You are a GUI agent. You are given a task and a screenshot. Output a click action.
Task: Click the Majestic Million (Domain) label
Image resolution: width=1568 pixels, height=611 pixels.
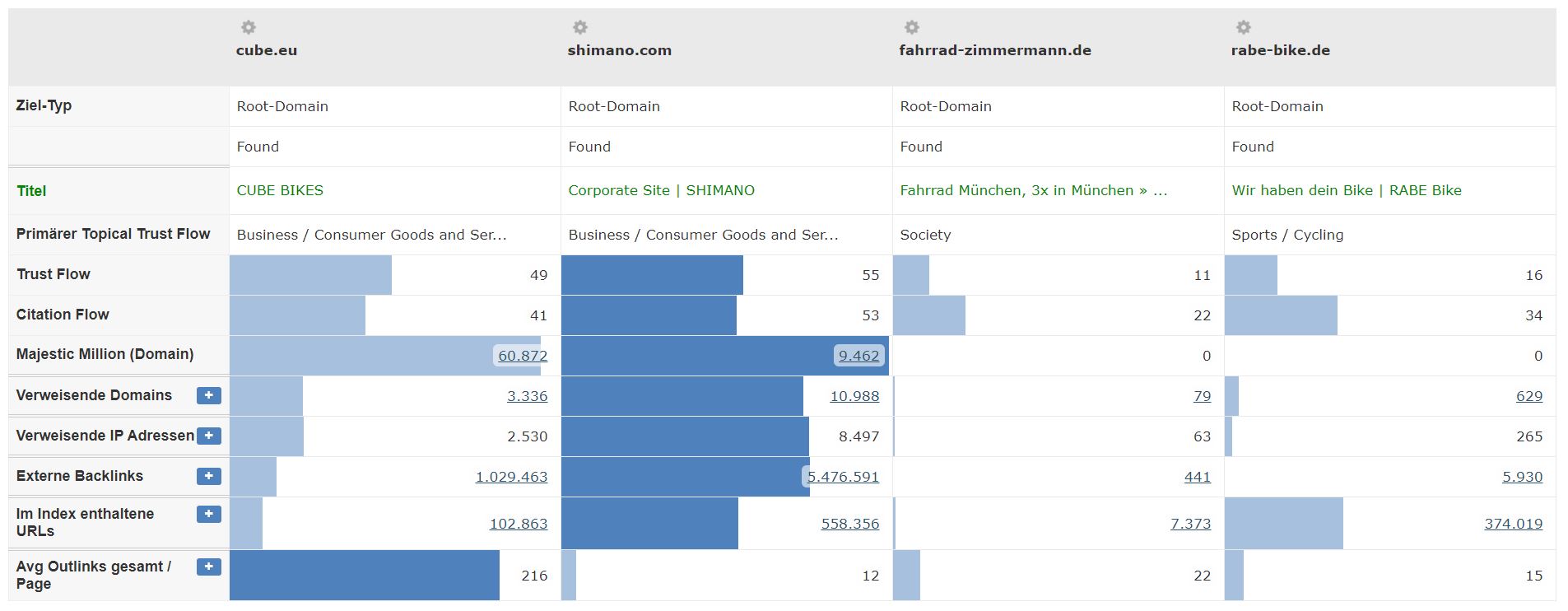tap(105, 354)
